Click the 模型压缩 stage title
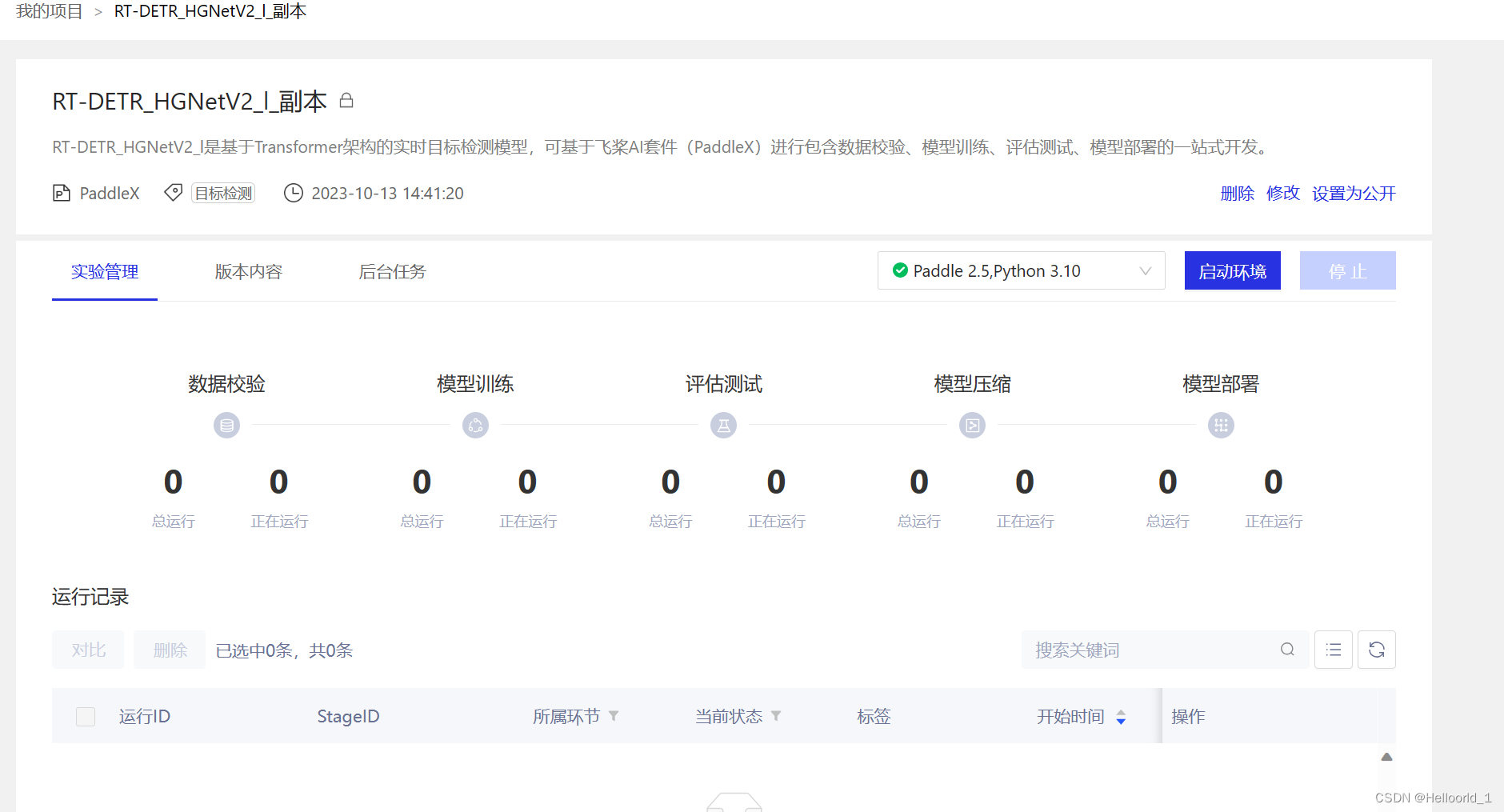This screenshot has height=812, width=1504. [x=972, y=384]
